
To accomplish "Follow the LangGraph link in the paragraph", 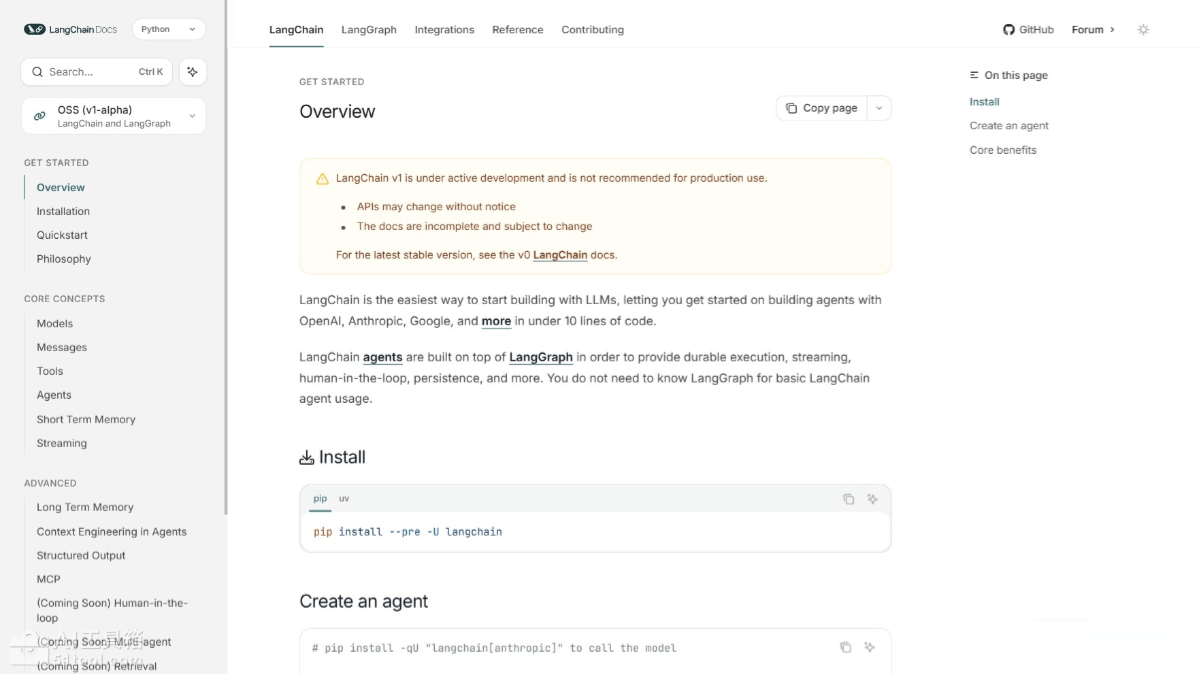I will tap(541, 357).
